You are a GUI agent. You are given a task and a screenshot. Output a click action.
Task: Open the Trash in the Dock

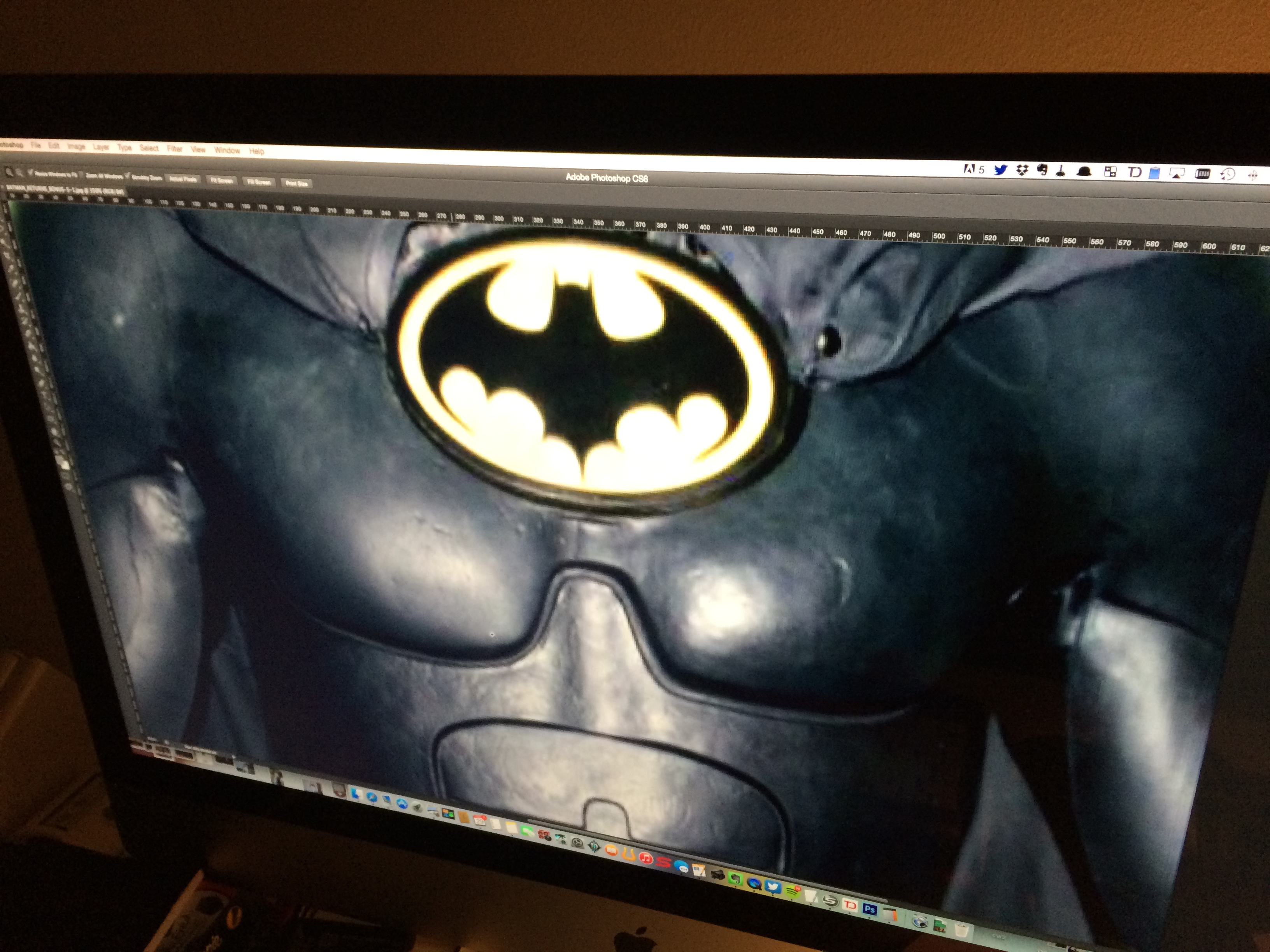[x=962, y=931]
